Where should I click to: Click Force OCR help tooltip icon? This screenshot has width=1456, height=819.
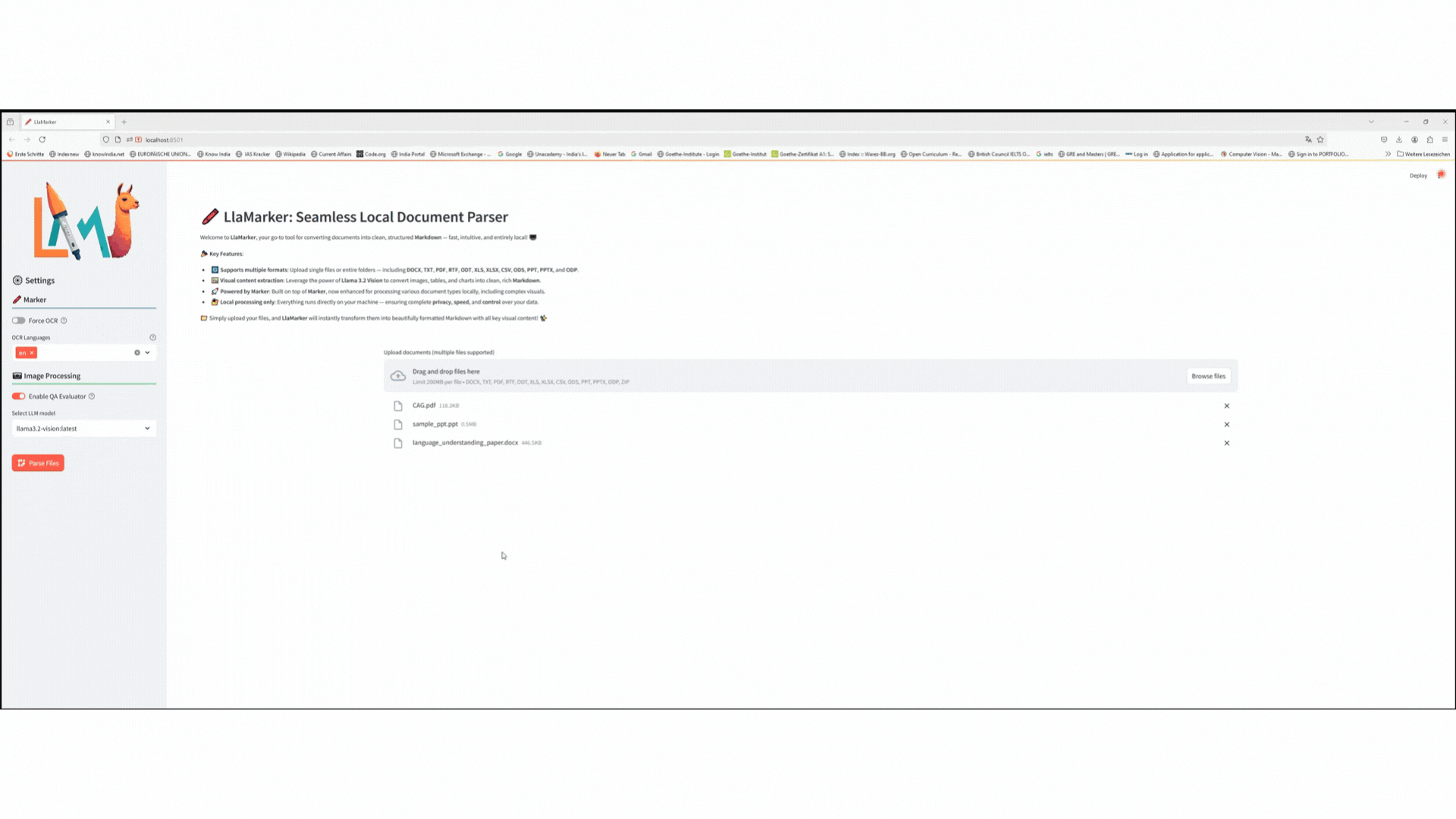point(64,321)
